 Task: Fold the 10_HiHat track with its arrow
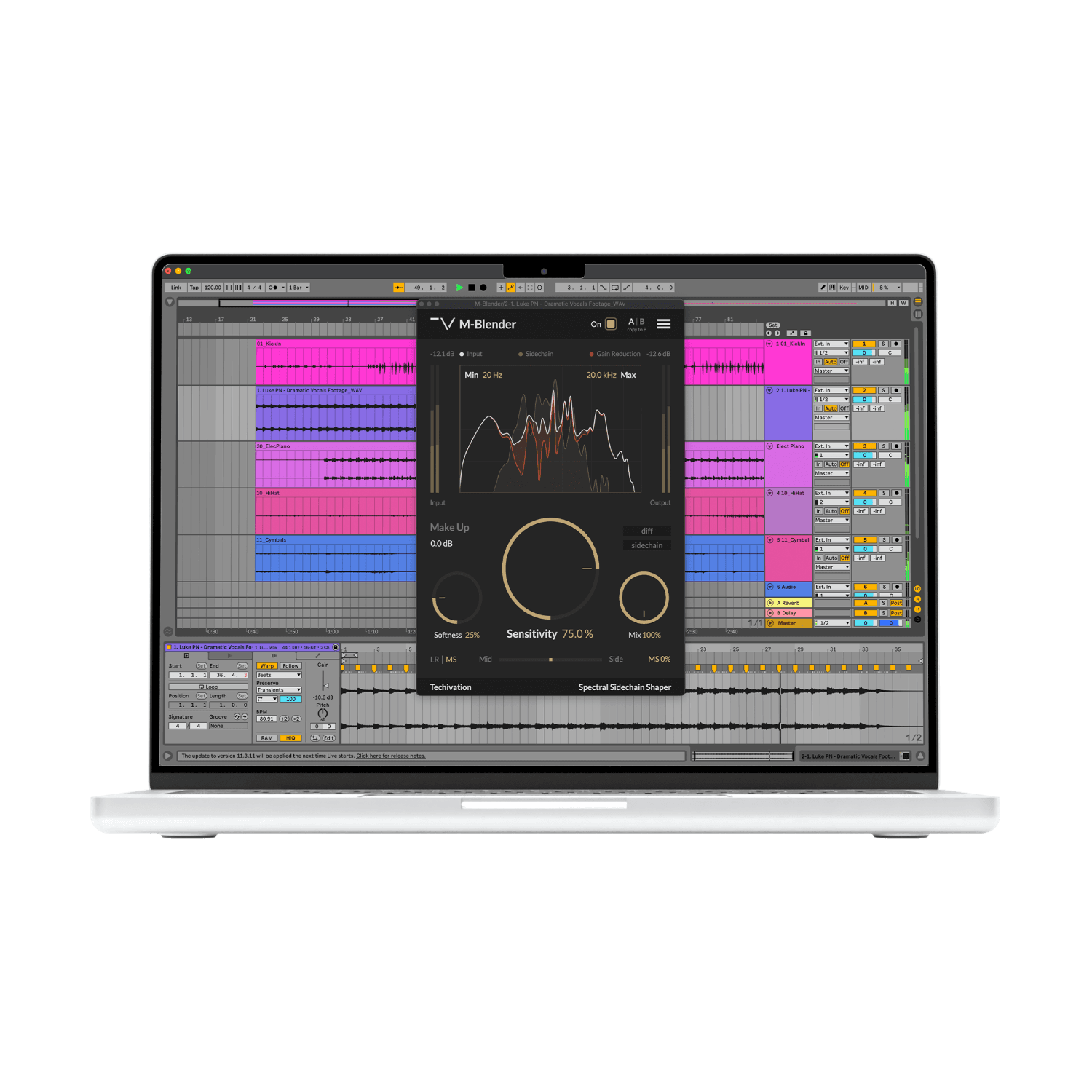click(x=769, y=493)
